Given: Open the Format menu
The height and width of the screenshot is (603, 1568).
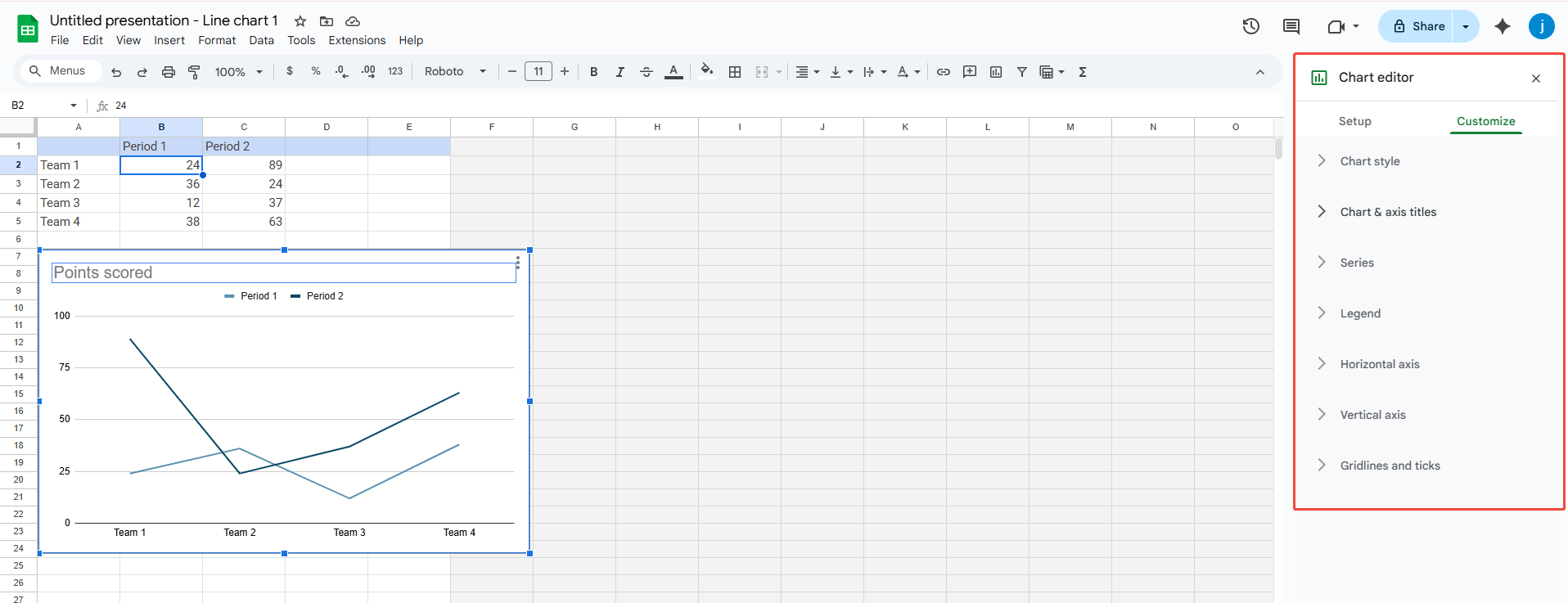Looking at the screenshot, I should coord(217,40).
